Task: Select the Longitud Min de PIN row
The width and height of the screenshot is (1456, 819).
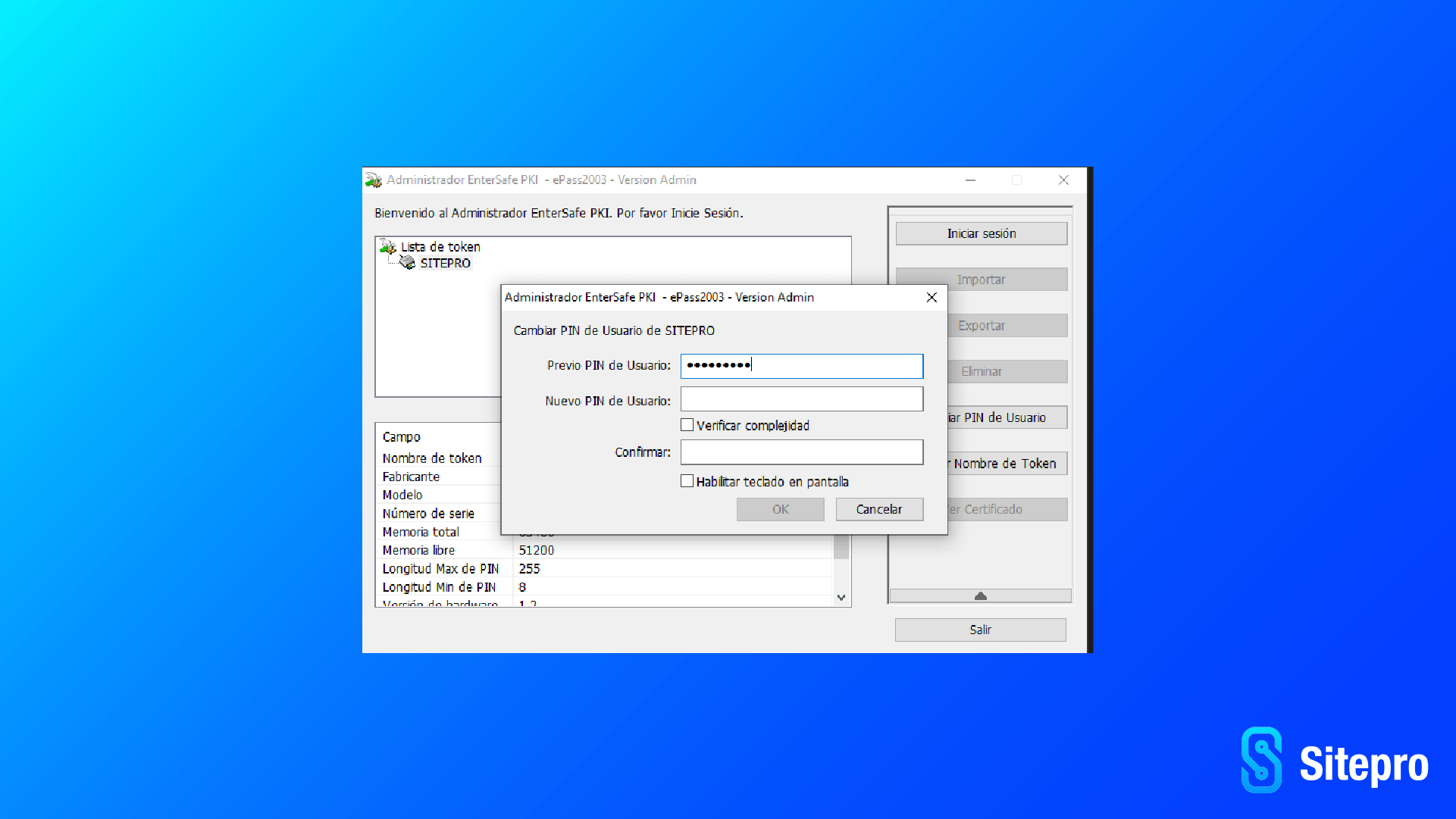Action: coord(605,587)
